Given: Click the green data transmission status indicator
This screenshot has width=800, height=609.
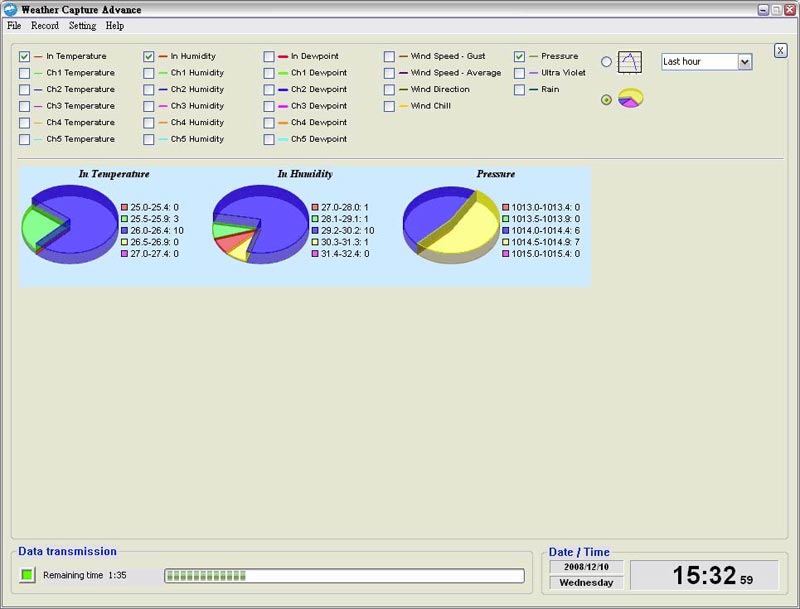Looking at the screenshot, I should (x=27, y=575).
